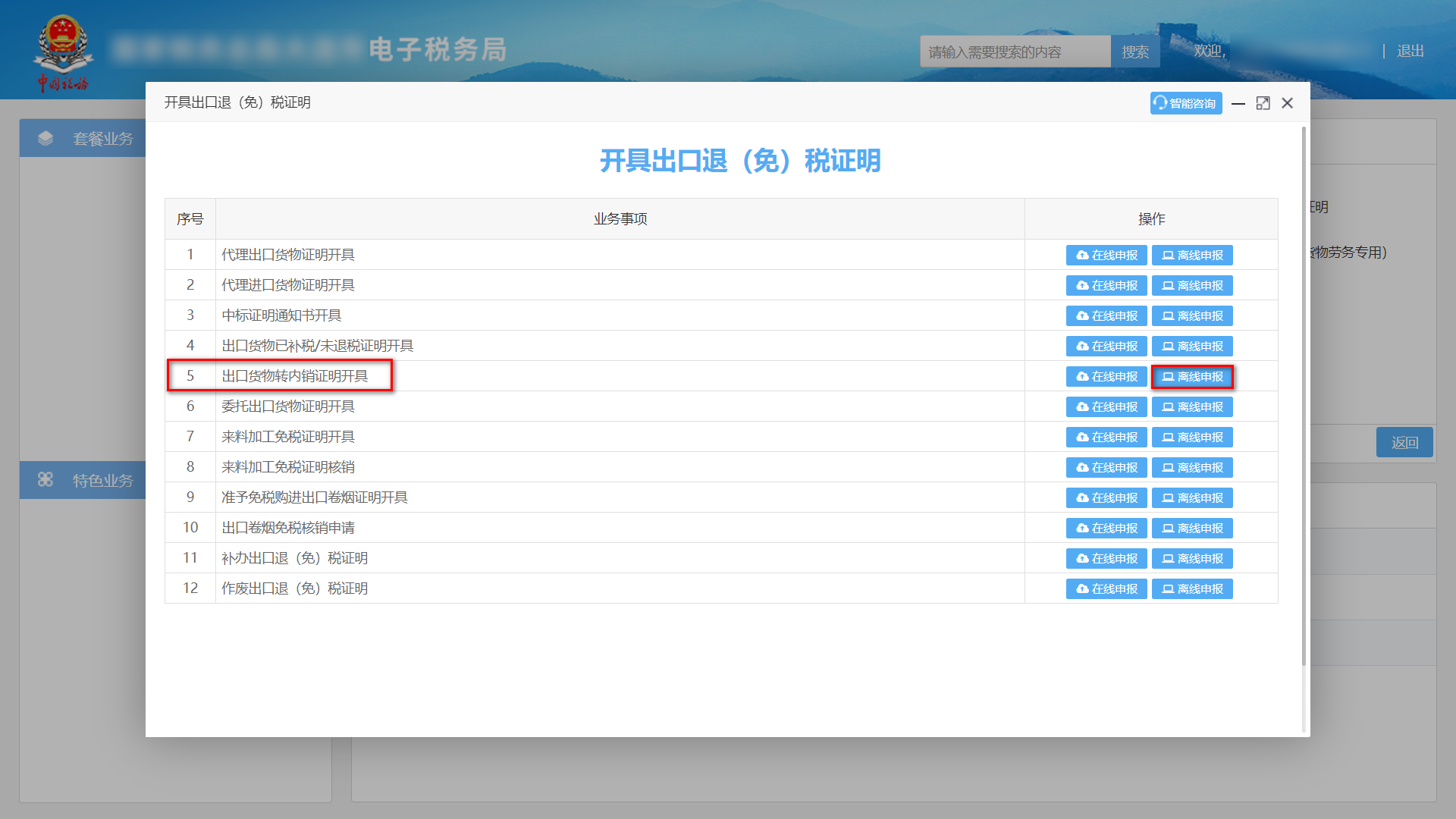The height and width of the screenshot is (819, 1456).
Task: Click 离线申报 for 补办出口退（免）税证明
Action: [x=1192, y=558]
